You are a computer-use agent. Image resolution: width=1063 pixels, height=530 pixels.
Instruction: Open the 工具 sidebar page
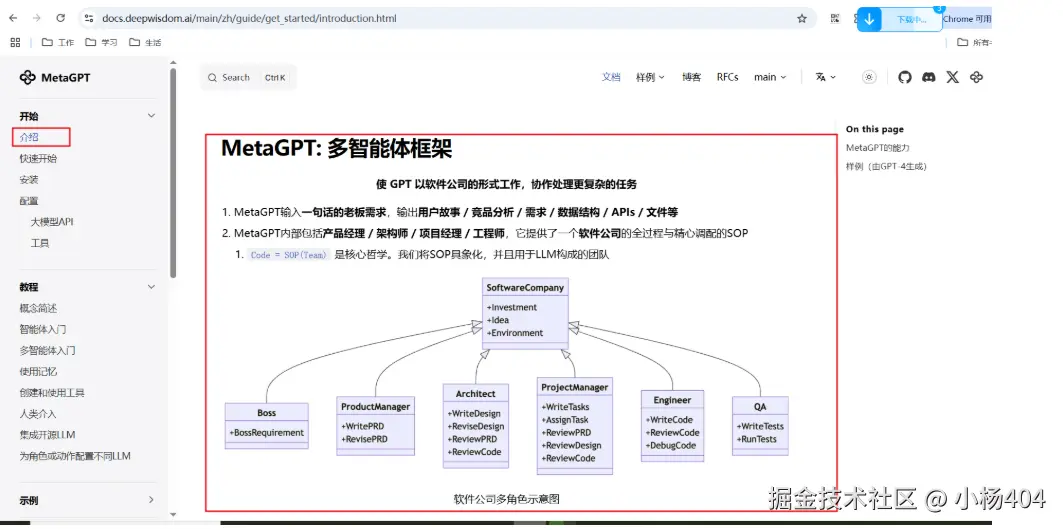[x=40, y=243]
